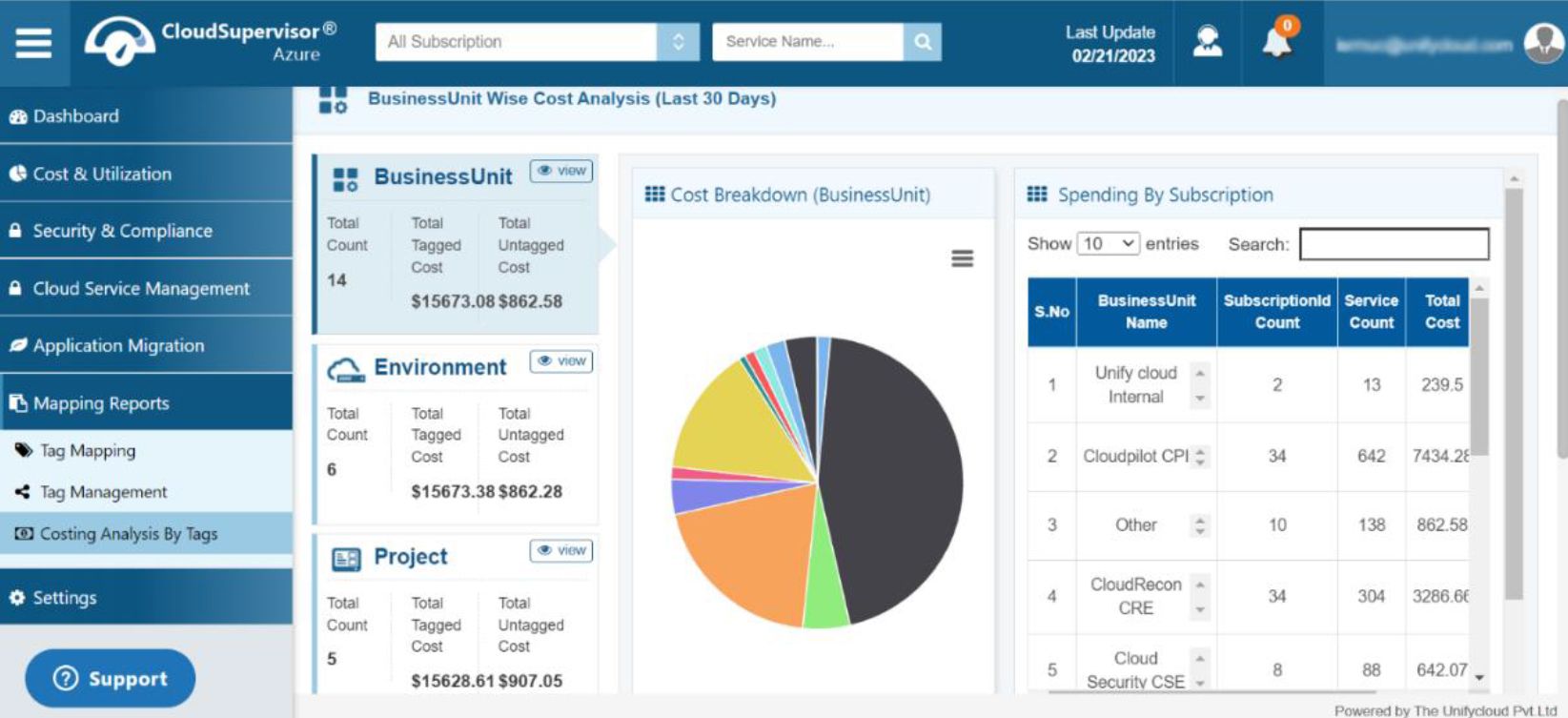Click the Service Name search field
Image resolution: width=1568 pixels, height=718 pixels.
coord(807,42)
